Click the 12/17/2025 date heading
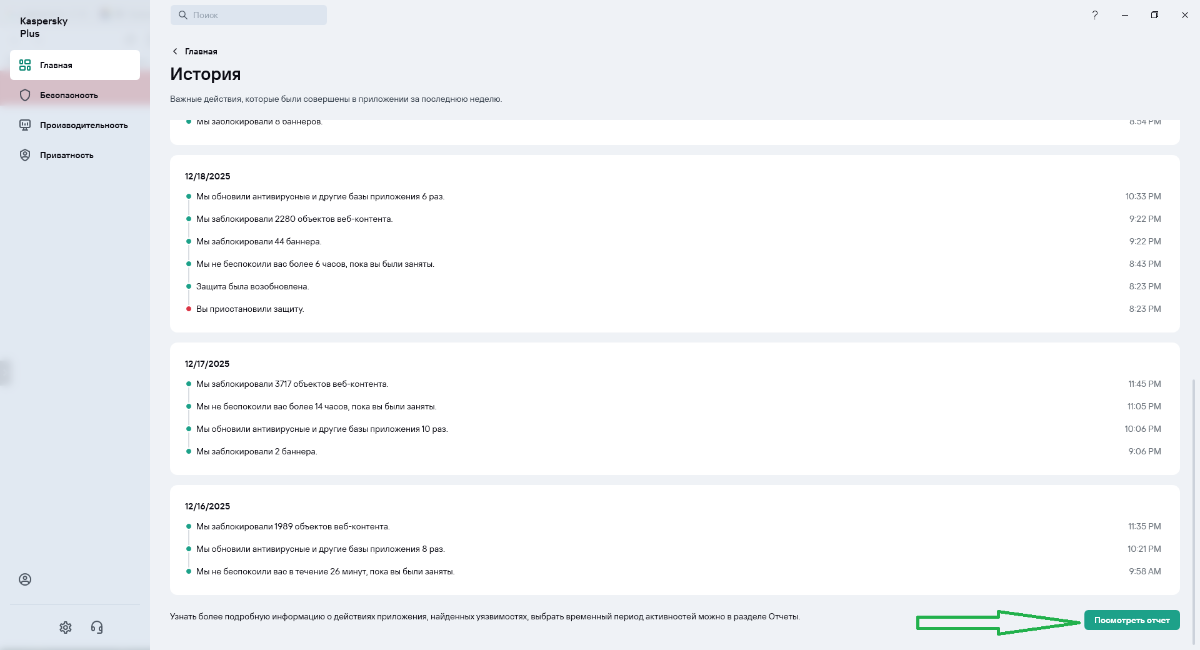1200x650 pixels. pyautogui.click(x=207, y=364)
